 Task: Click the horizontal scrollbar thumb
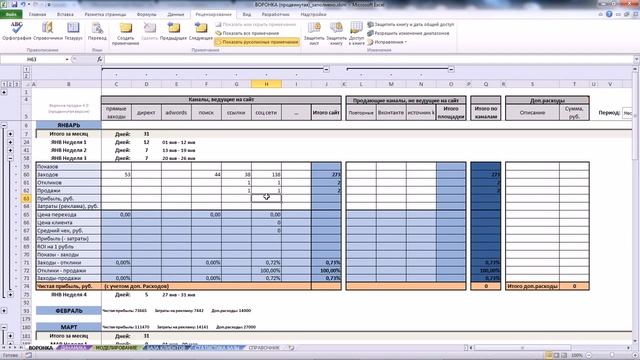click(x=522, y=348)
